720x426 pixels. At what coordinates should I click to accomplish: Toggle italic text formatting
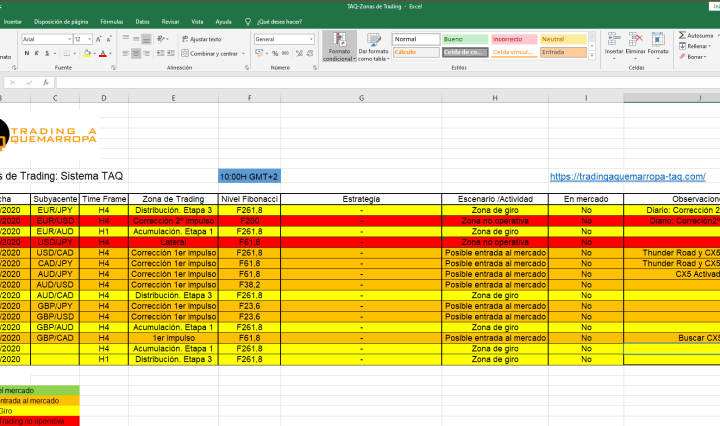pos(37,53)
